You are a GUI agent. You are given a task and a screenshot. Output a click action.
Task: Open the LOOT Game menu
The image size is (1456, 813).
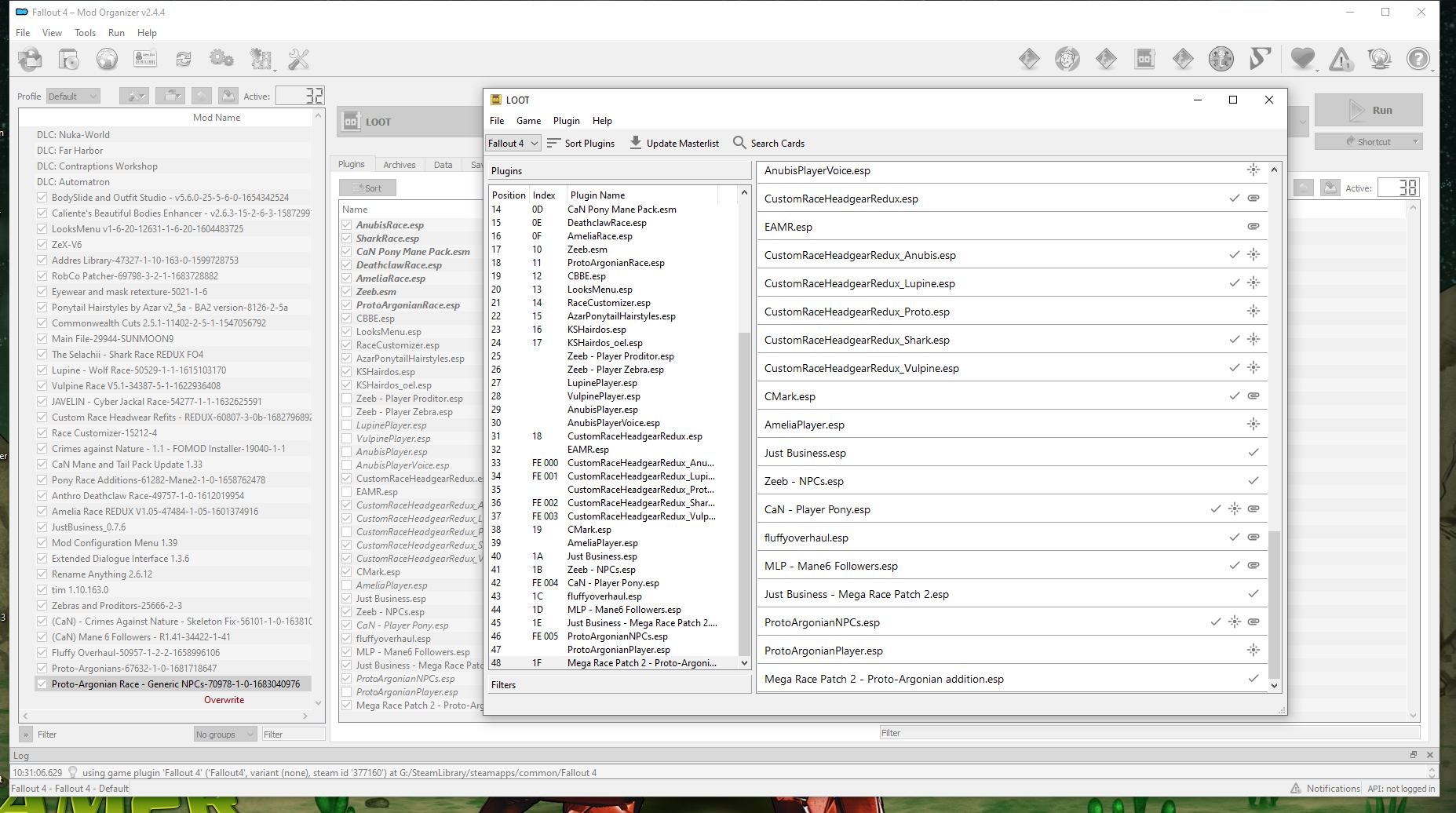point(528,121)
